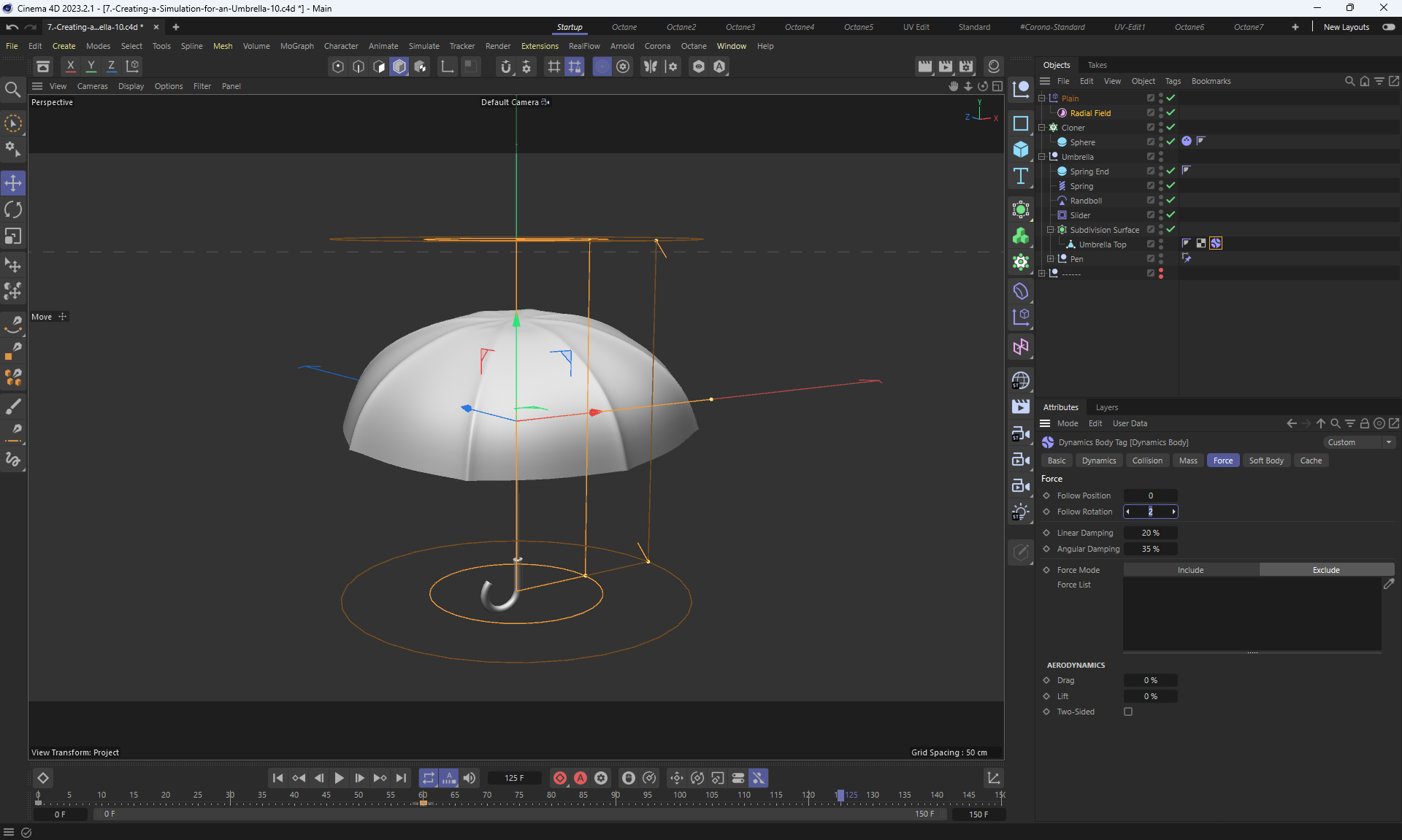Select the Rotate tool
This screenshot has width=1402, height=840.
tap(13, 209)
